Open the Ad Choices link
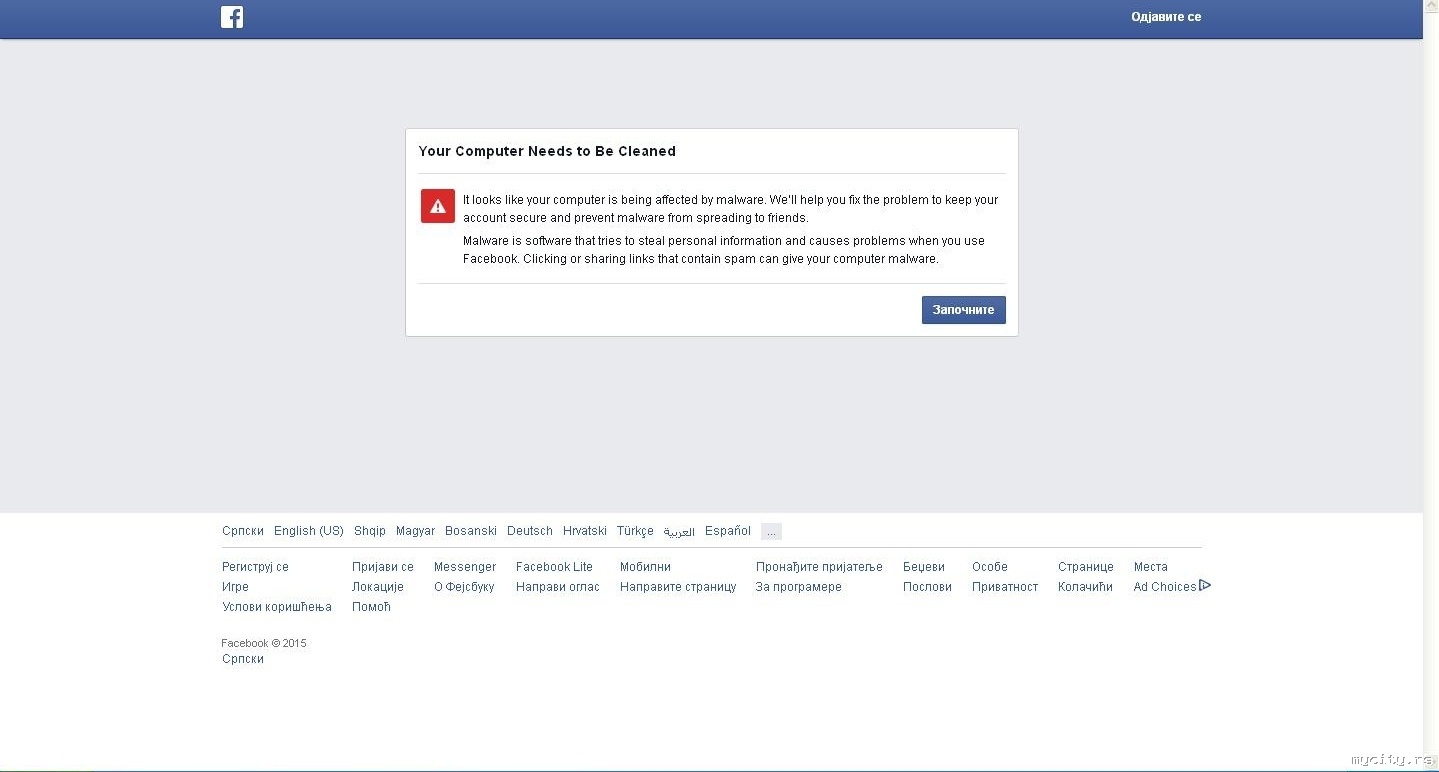The image size is (1439, 772). pos(1172,587)
